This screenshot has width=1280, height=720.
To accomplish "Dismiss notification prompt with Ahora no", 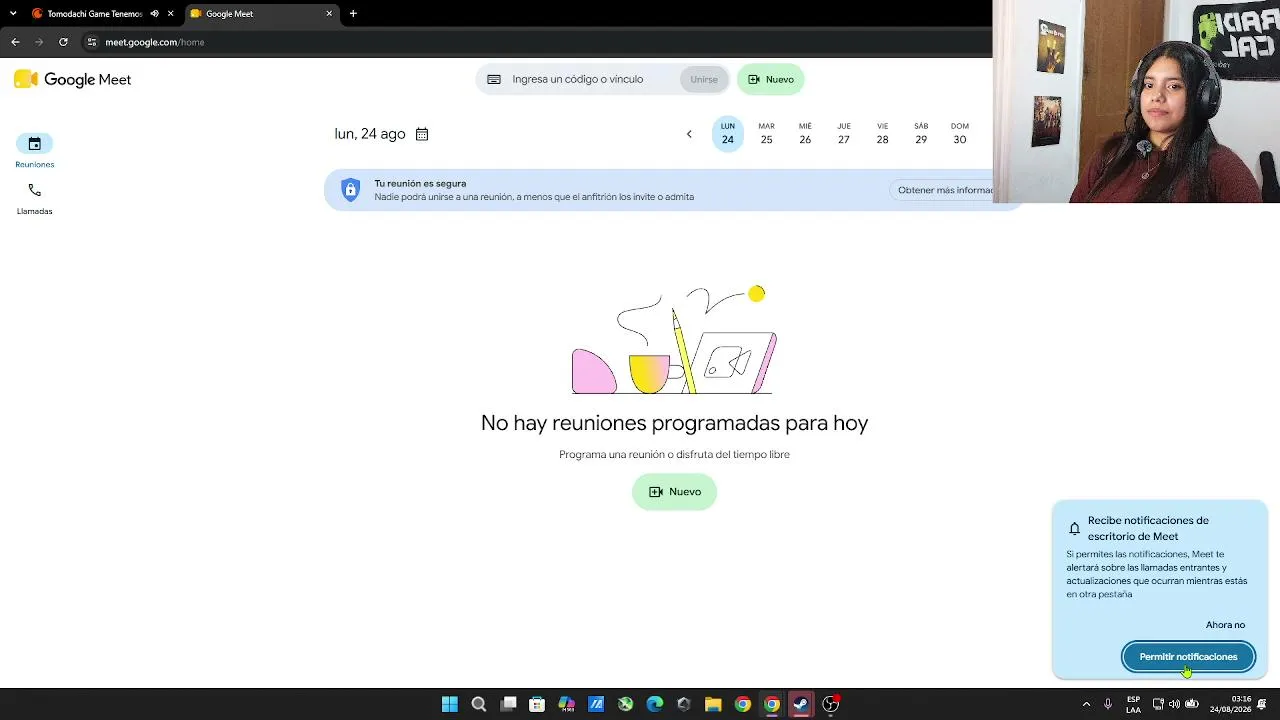I will click(1225, 625).
